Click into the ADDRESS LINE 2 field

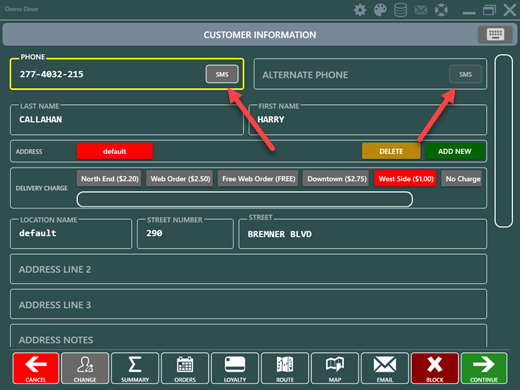[248, 269]
